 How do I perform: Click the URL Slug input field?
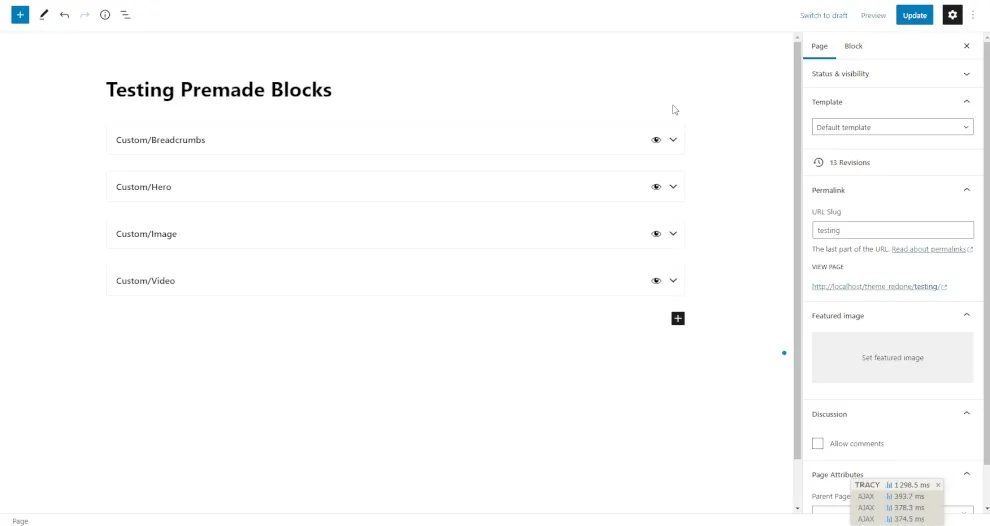[x=892, y=230]
